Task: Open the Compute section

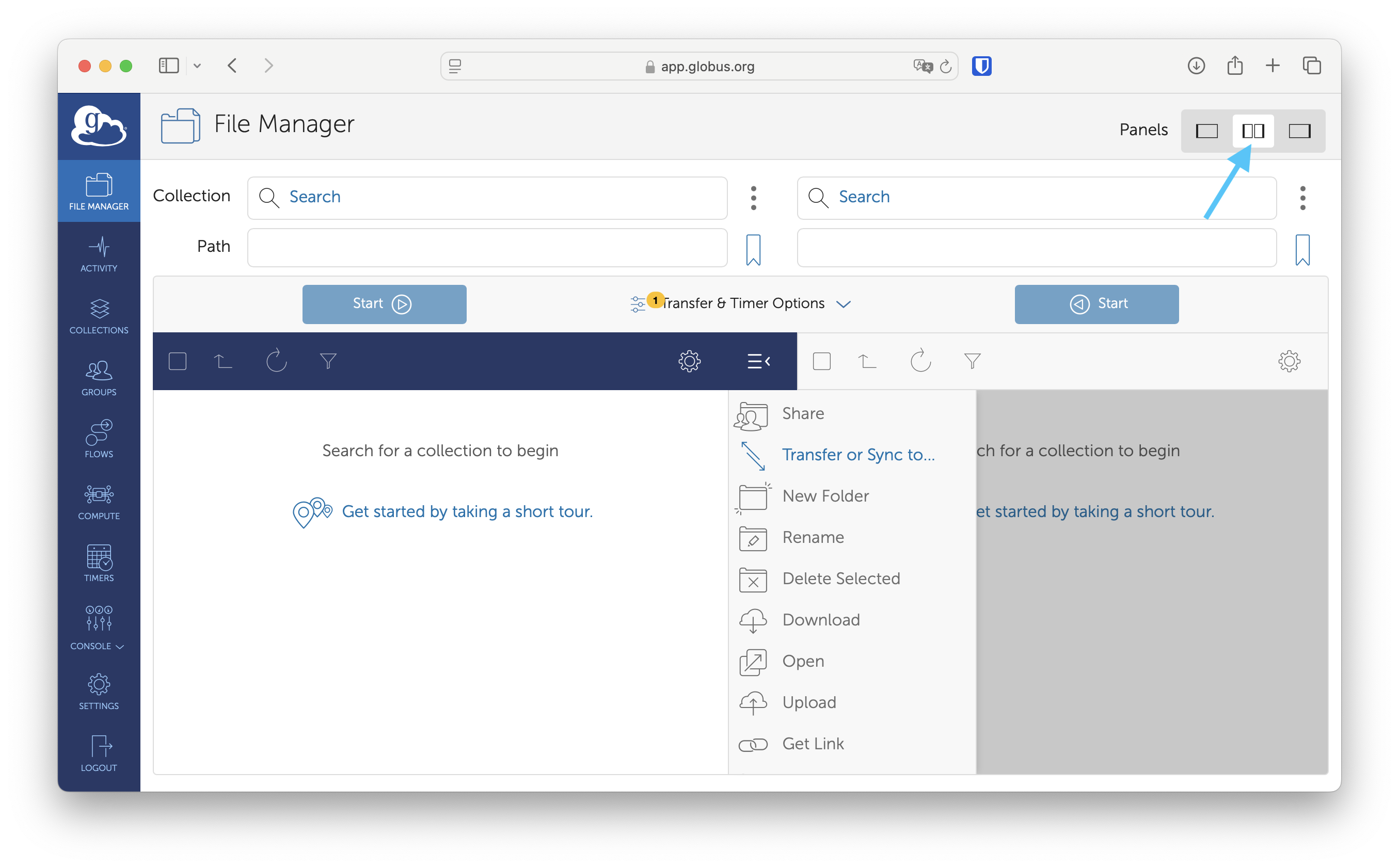Action: pyautogui.click(x=99, y=502)
